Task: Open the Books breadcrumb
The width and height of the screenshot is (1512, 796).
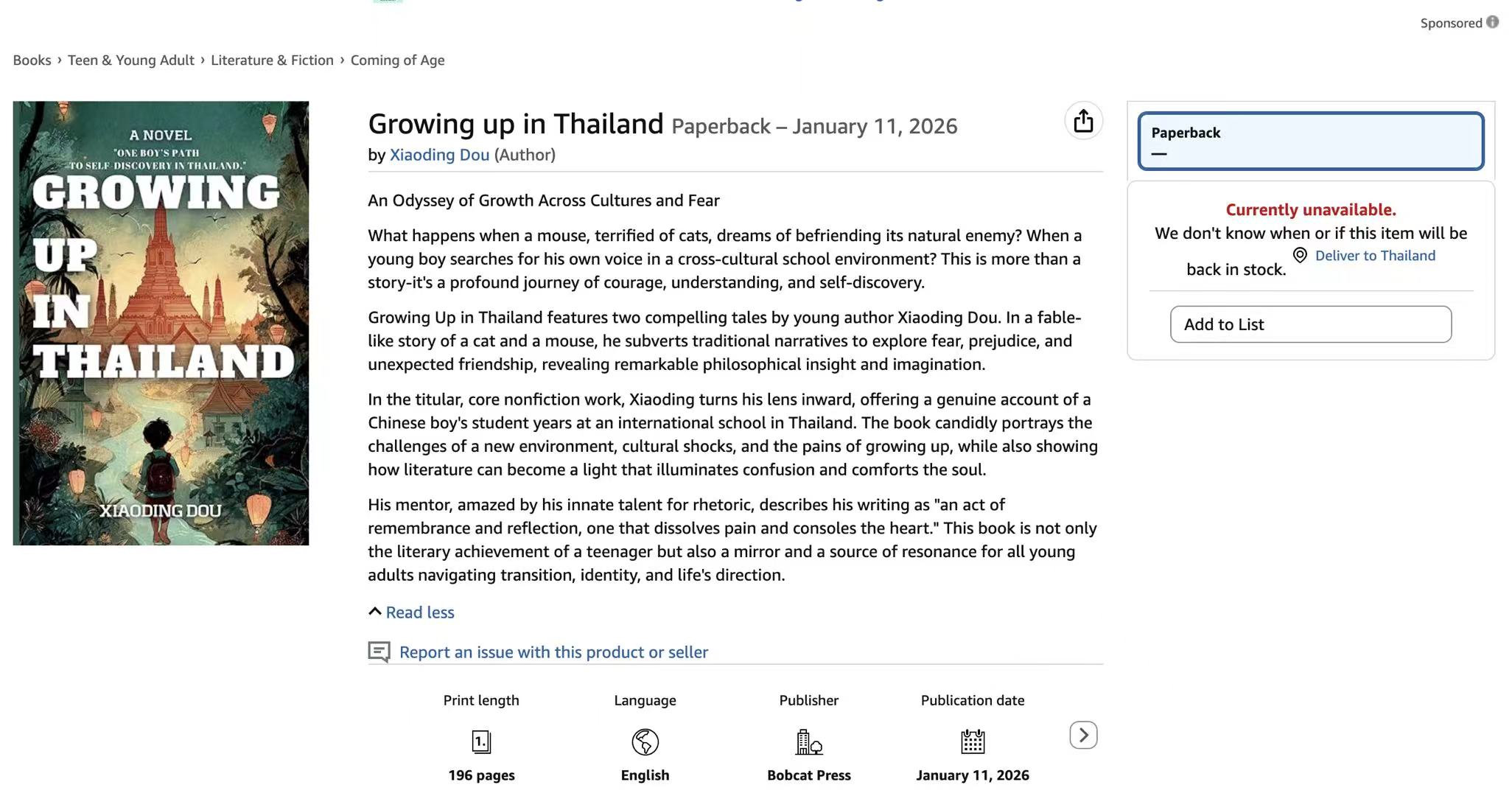Action: 32,60
